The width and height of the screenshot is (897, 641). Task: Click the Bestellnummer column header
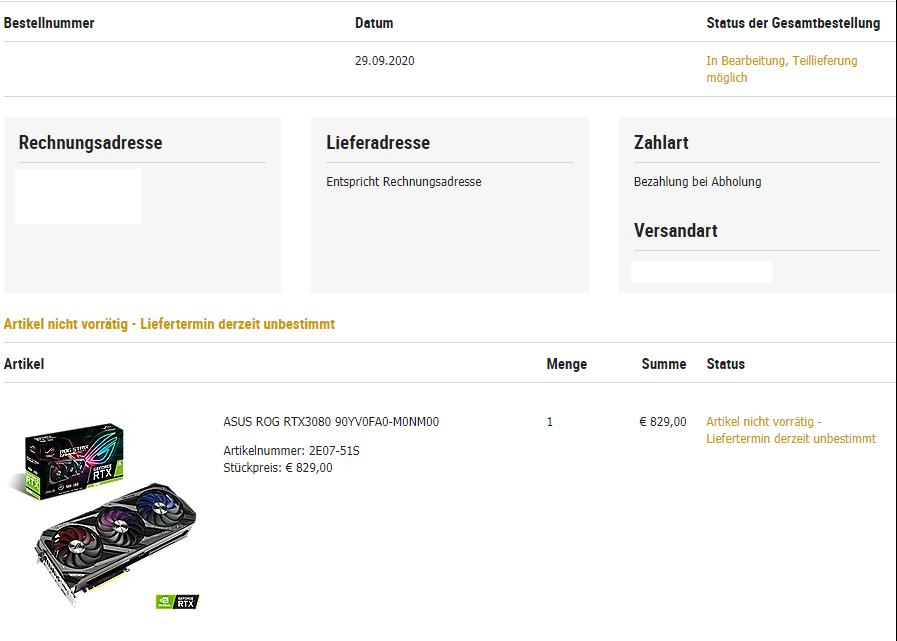click(x=49, y=23)
